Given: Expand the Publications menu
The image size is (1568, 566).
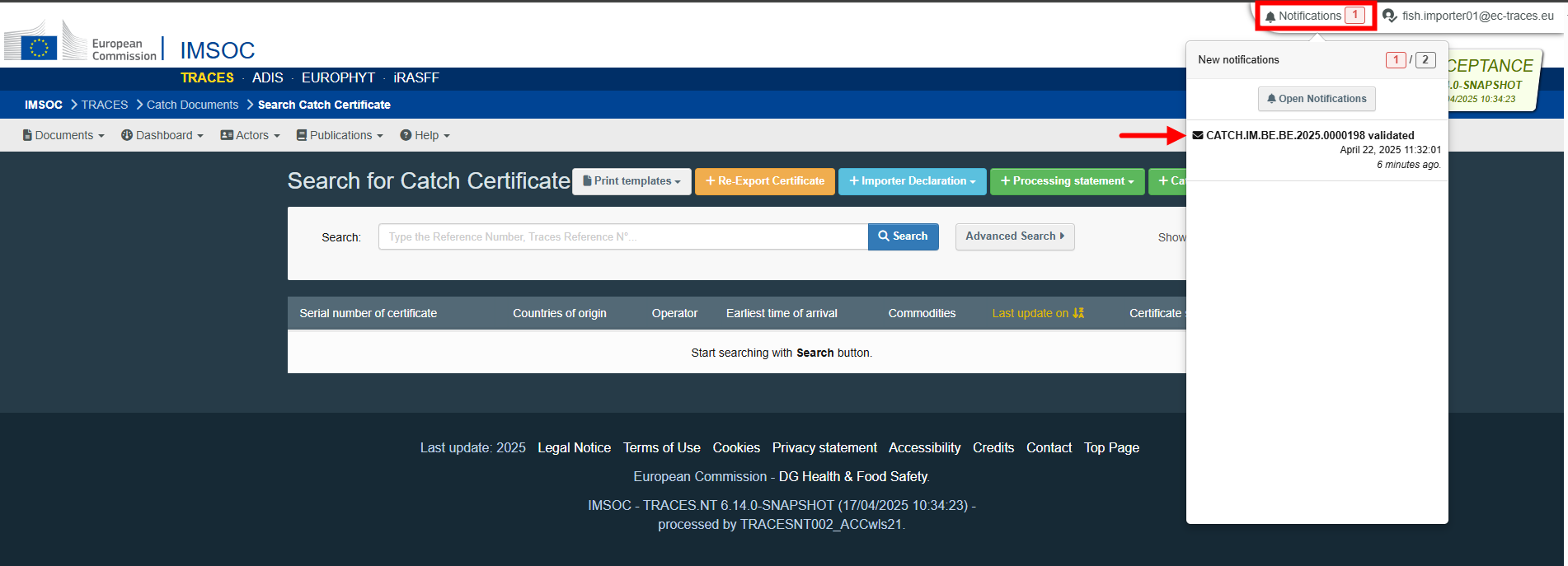Looking at the screenshot, I should pos(339,135).
